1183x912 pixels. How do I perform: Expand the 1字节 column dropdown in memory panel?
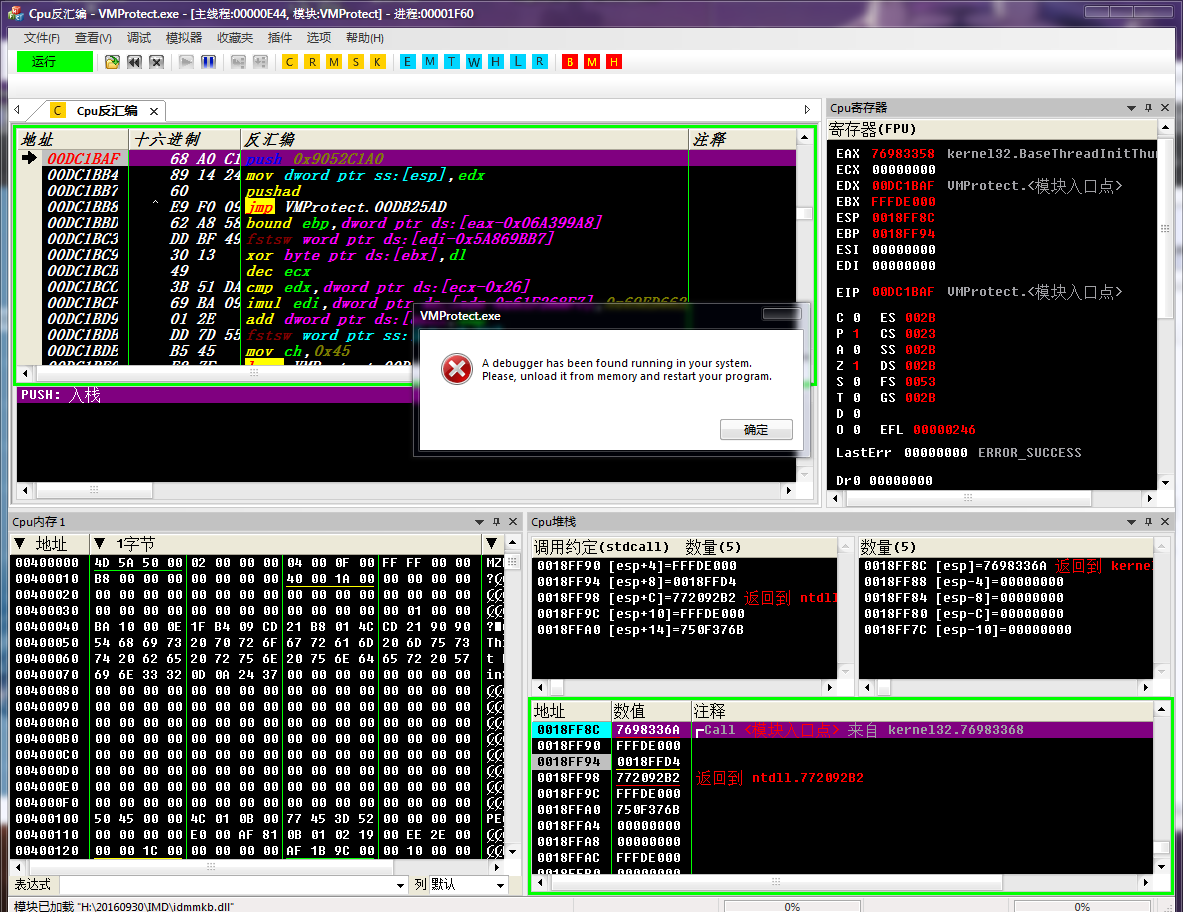pyautogui.click(x=100, y=543)
